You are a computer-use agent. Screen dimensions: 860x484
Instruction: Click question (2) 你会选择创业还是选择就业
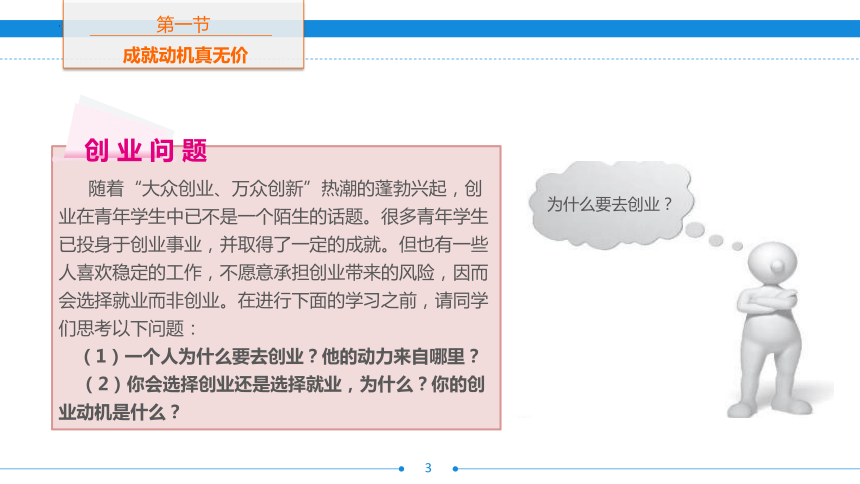point(284,384)
